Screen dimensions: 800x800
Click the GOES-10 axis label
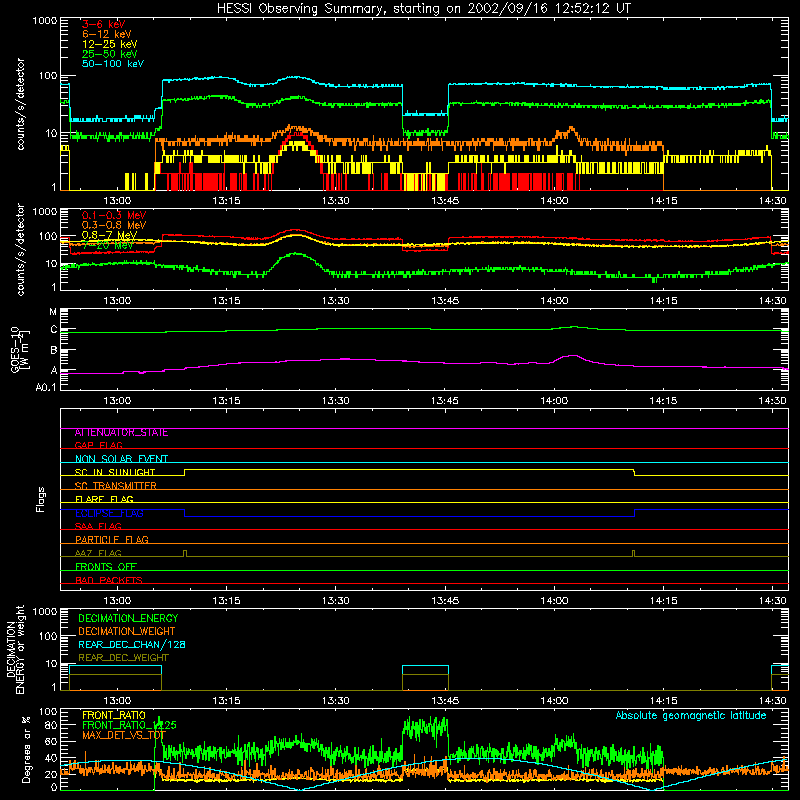coord(14,349)
